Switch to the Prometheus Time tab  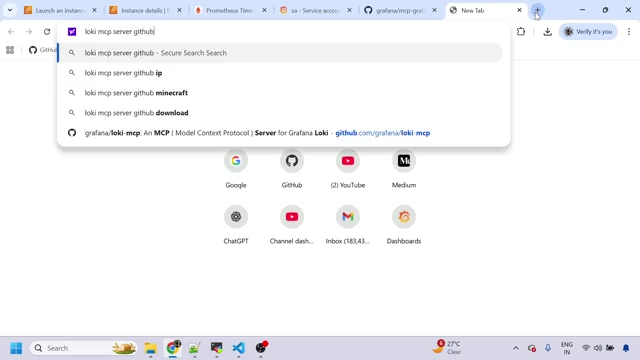click(229, 10)
